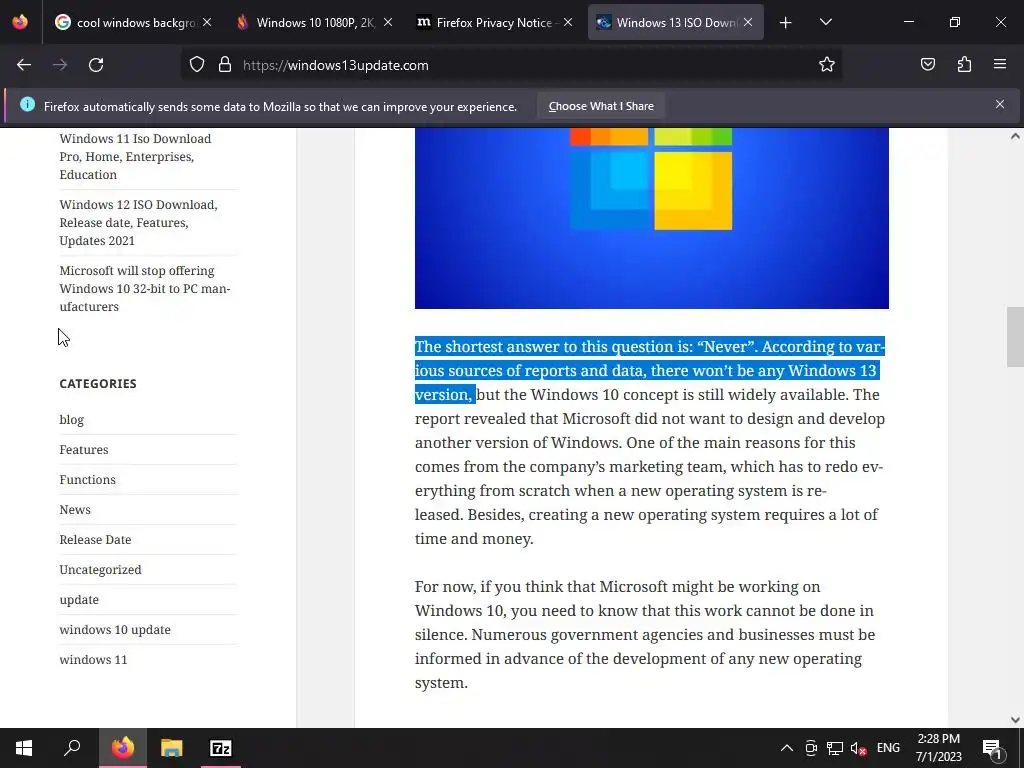Viewport: 1024px width, 768px height.
Task: Open the Windows Start menu
Action: [x=24, y=748]
